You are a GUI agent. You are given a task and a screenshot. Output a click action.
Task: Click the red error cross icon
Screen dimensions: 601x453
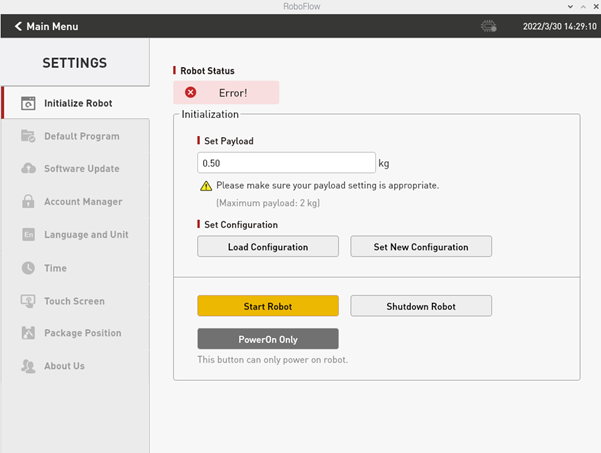(x=190, y=92)
